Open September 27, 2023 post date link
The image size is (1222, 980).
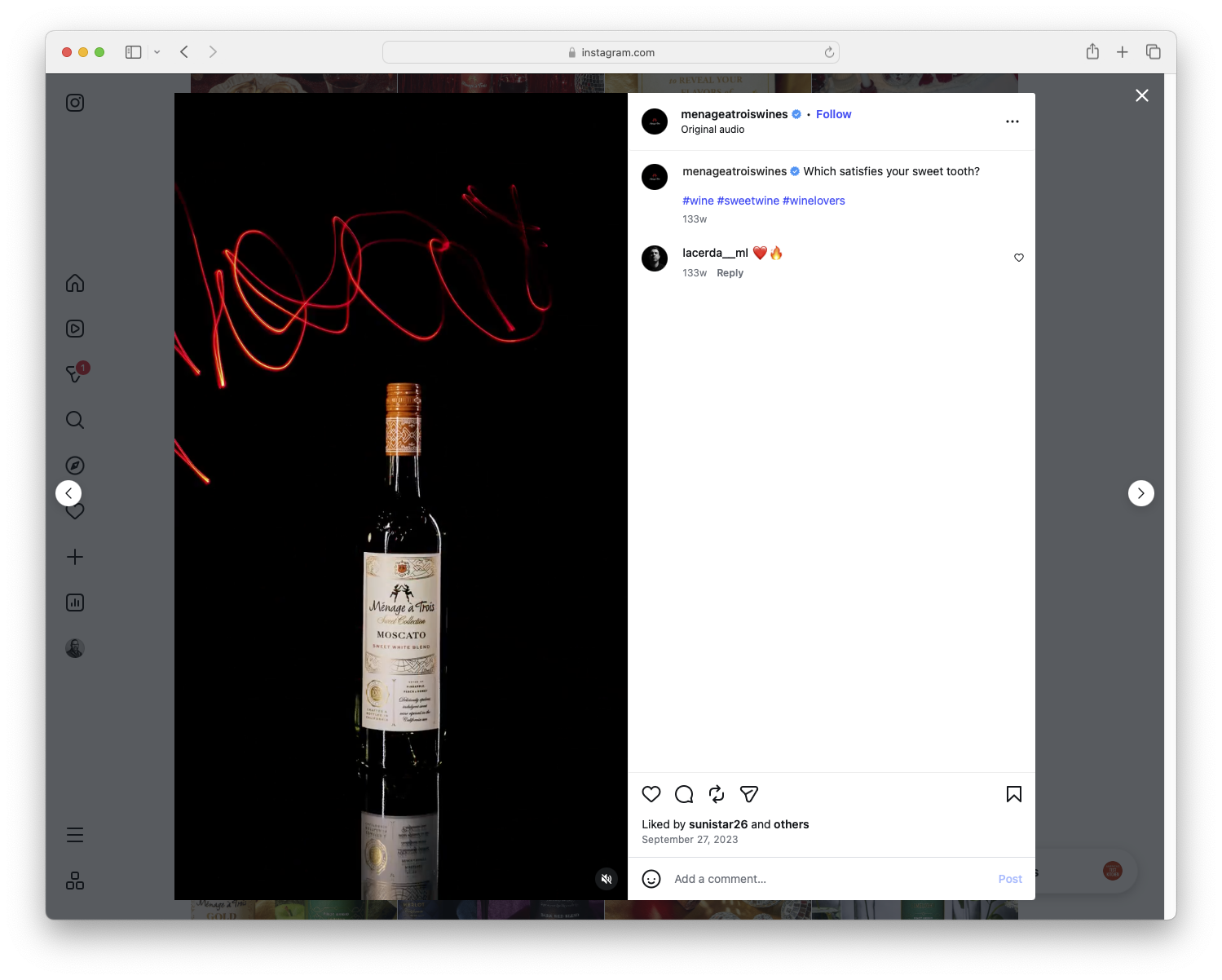point(690,840)
